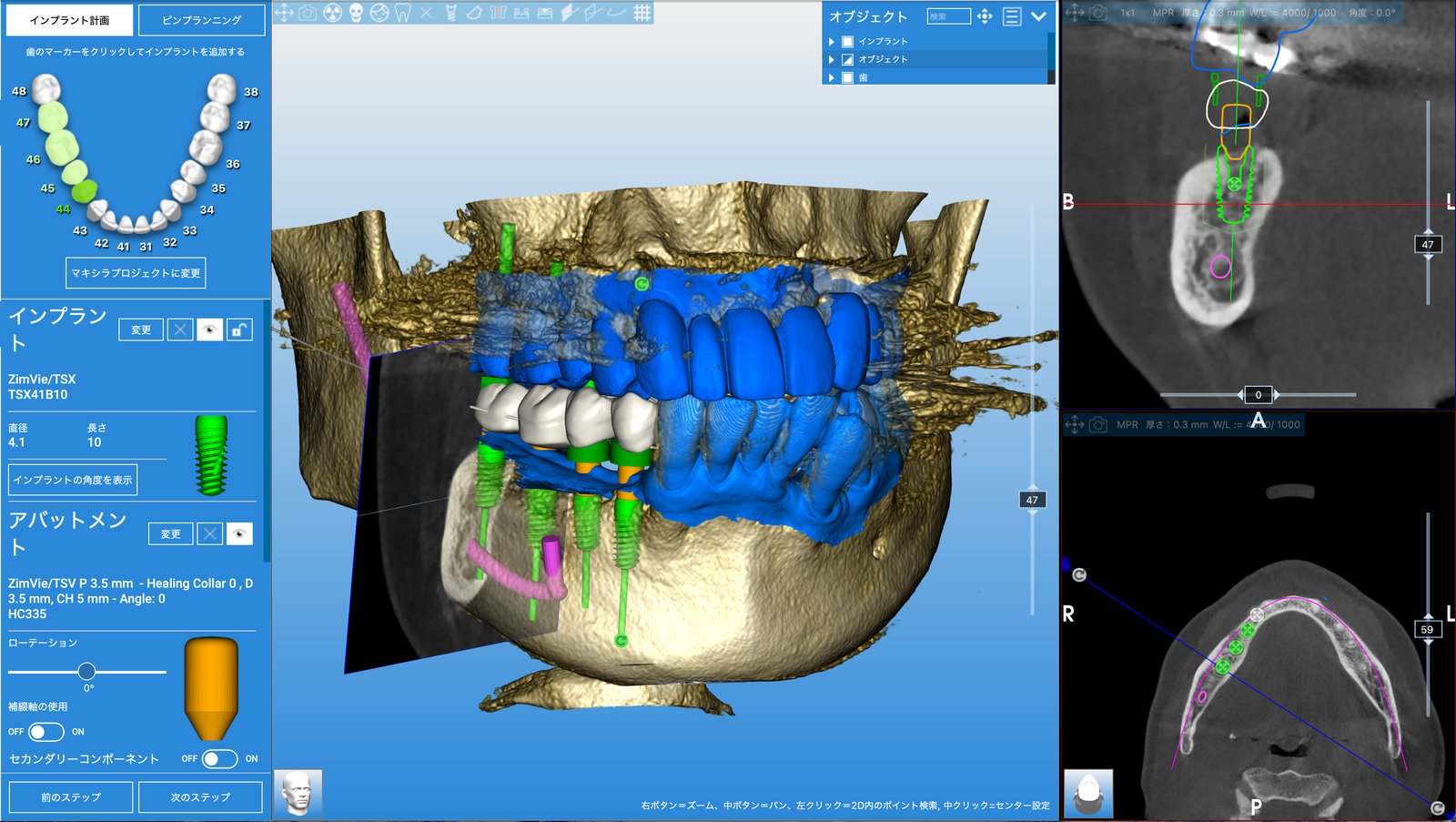Check the オブジェクト row checkbox in tree
The image size is (1456, 822).
pos(847,59)
